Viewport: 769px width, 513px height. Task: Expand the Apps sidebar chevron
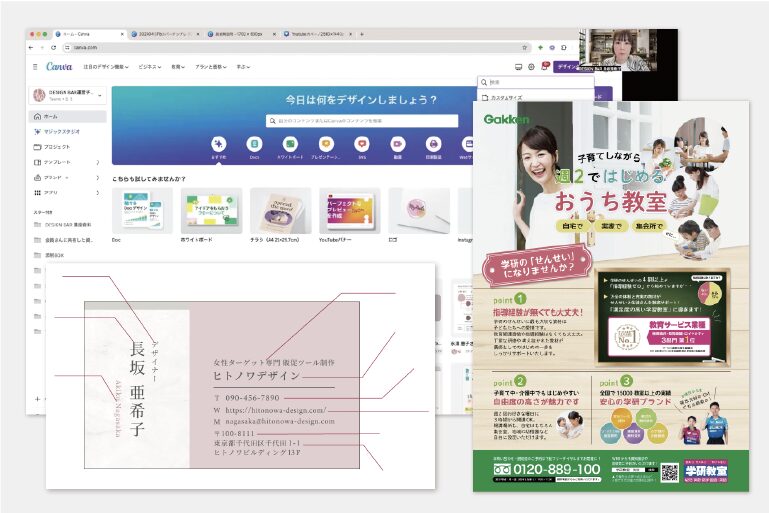pos(98,191)
